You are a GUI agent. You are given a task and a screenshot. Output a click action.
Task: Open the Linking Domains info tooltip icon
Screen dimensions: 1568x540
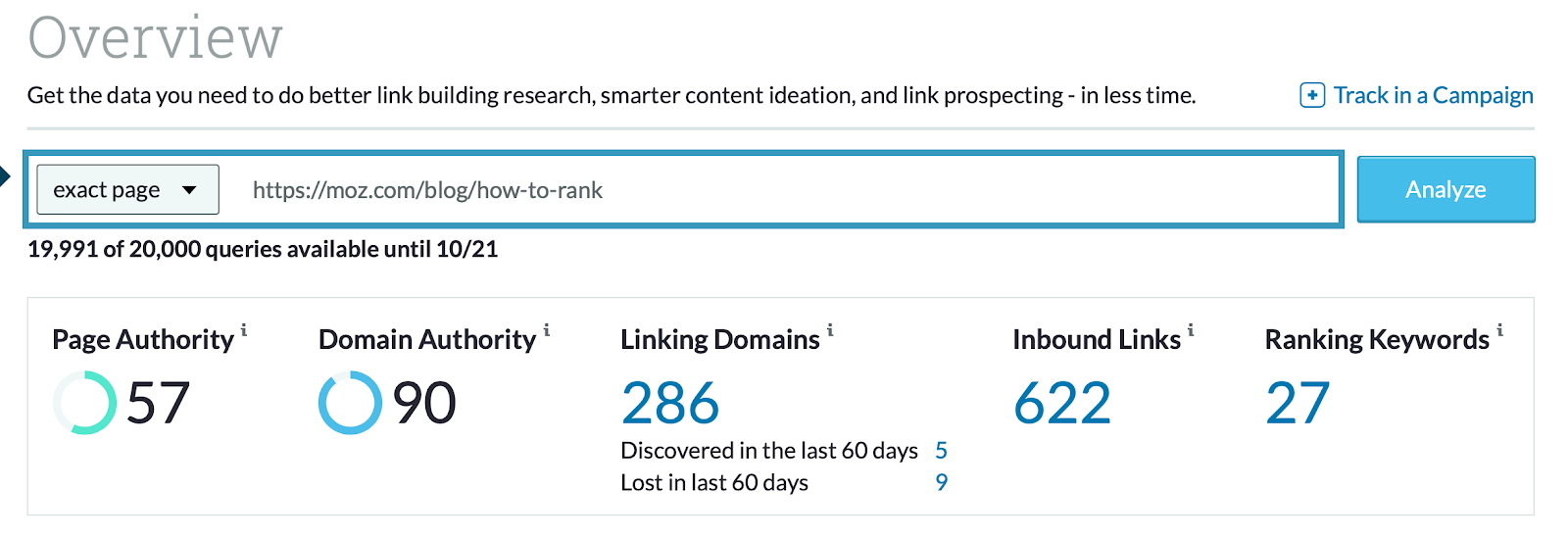point(830,331)
